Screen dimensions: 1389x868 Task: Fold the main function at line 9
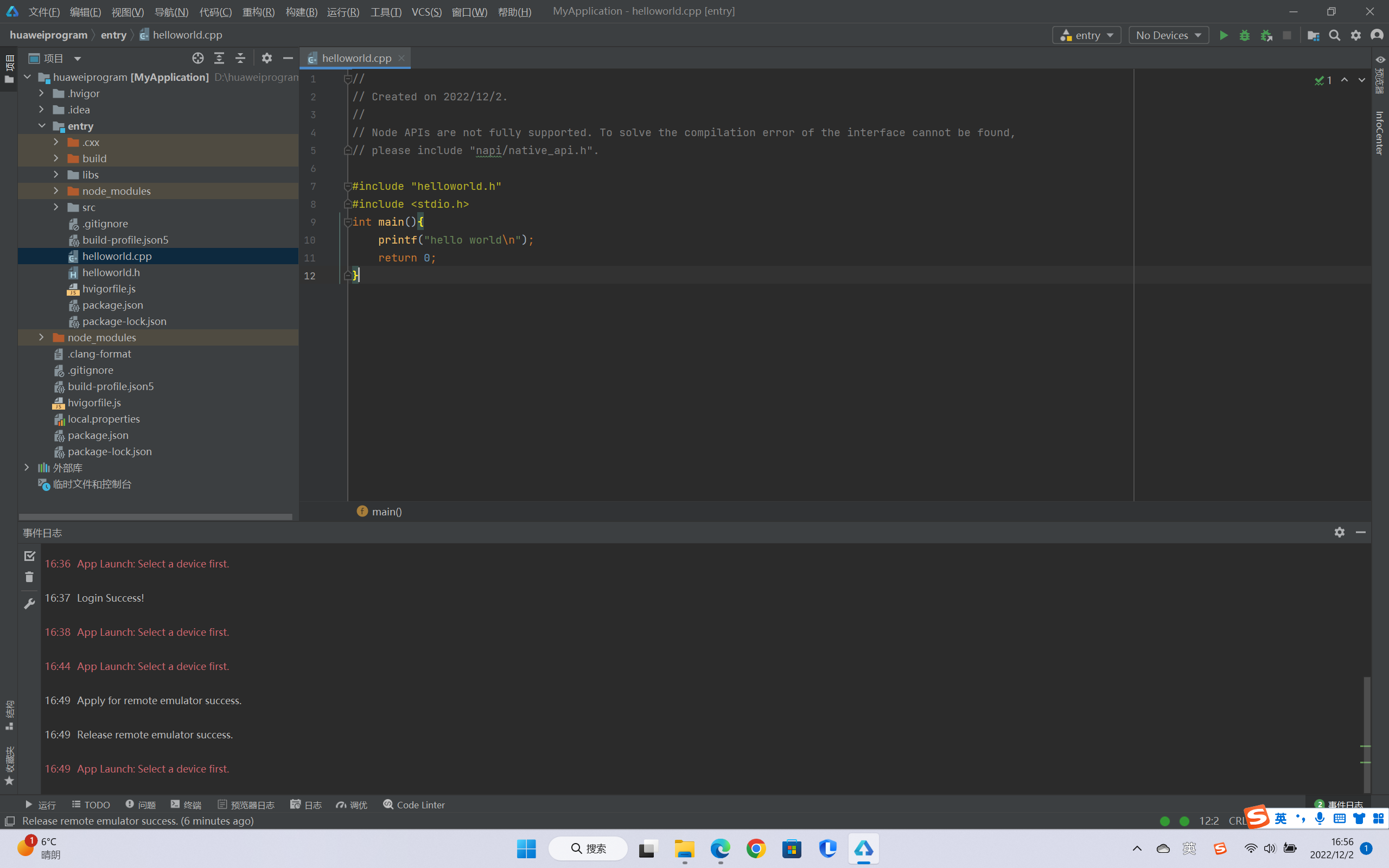click(x=348, y=221)
